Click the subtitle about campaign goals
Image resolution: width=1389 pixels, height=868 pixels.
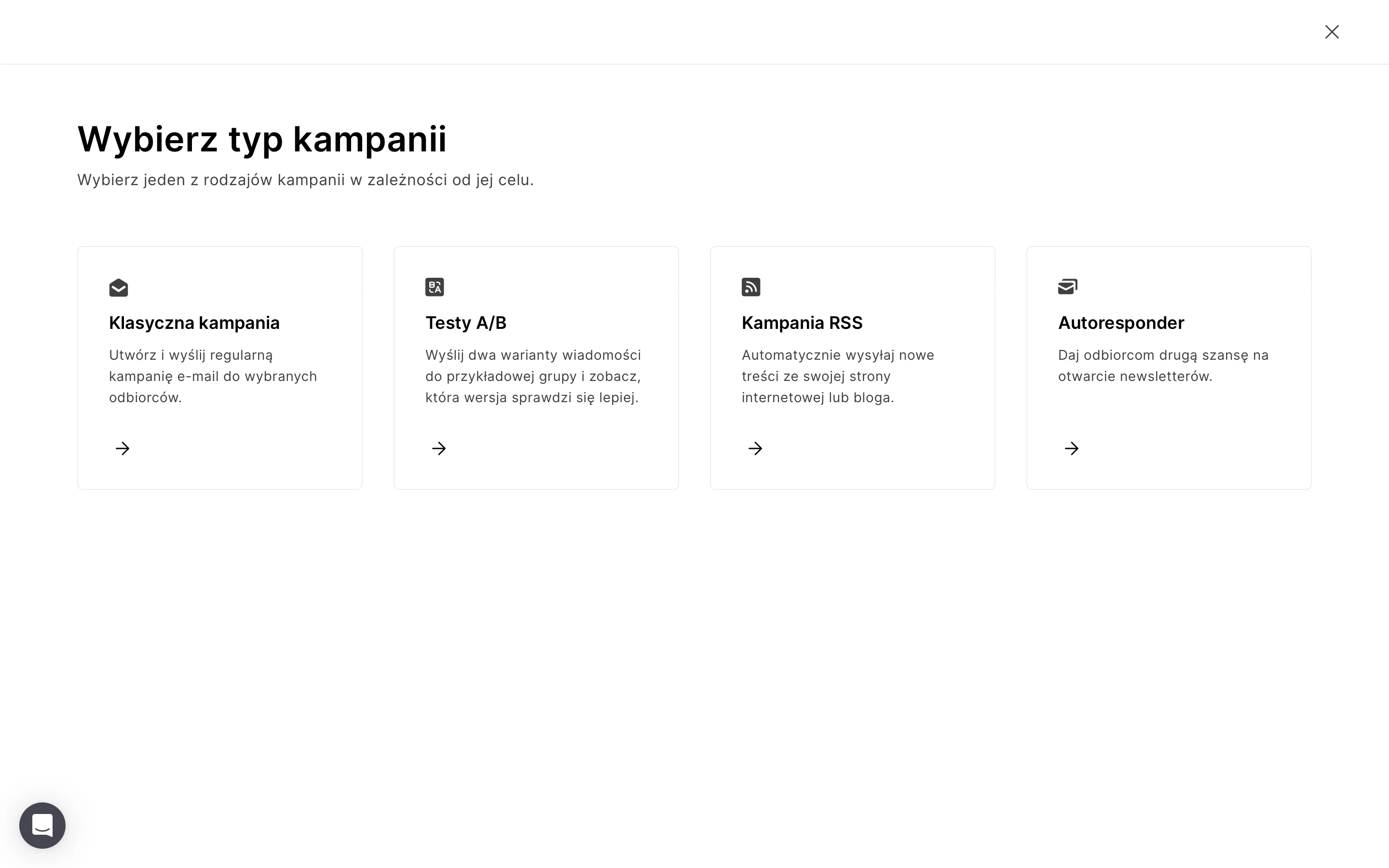click(305, 180)
